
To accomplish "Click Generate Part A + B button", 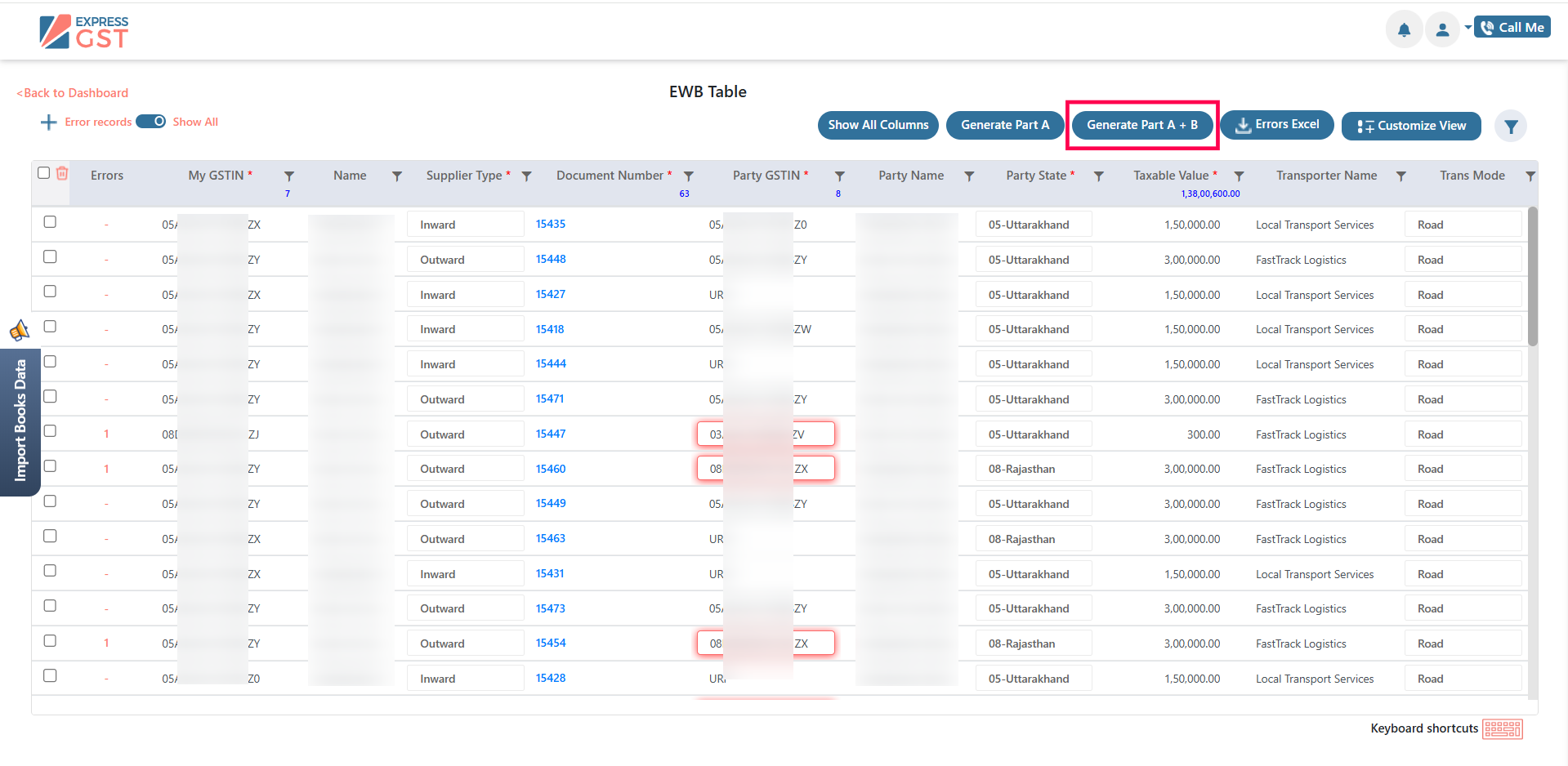I will [x=1141, y=125].
